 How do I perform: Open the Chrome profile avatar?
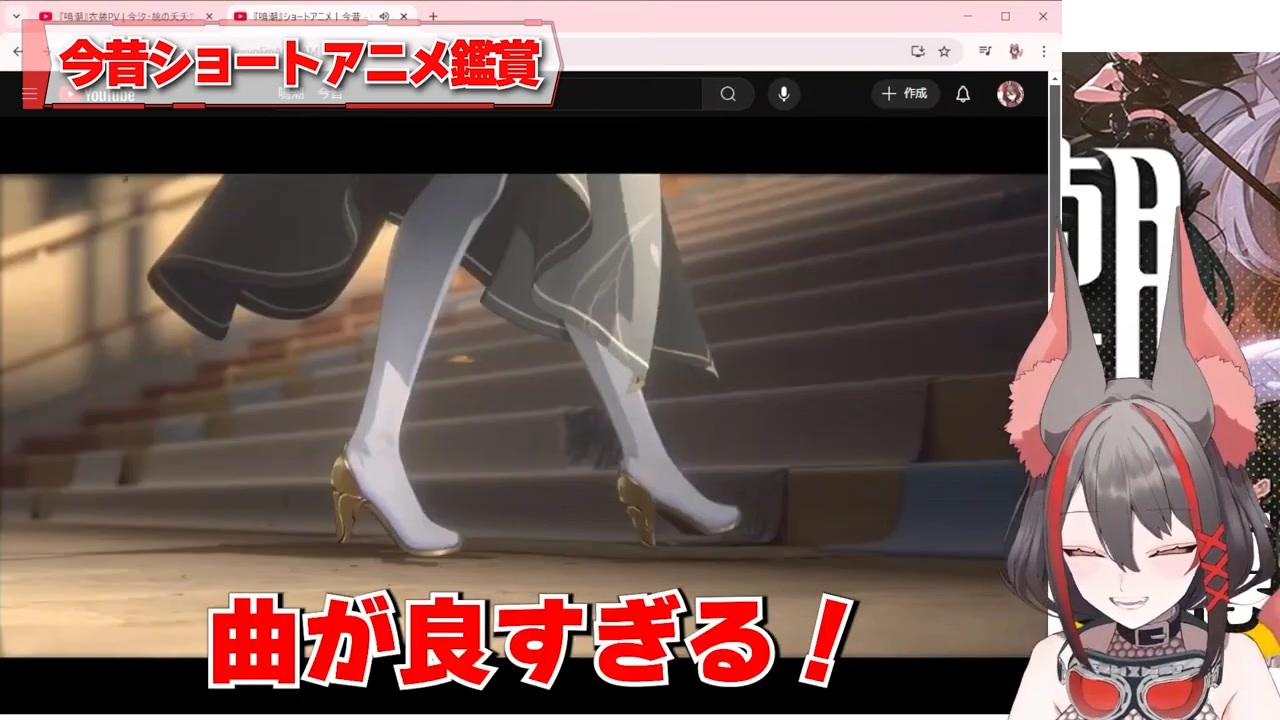point(1015,51)
